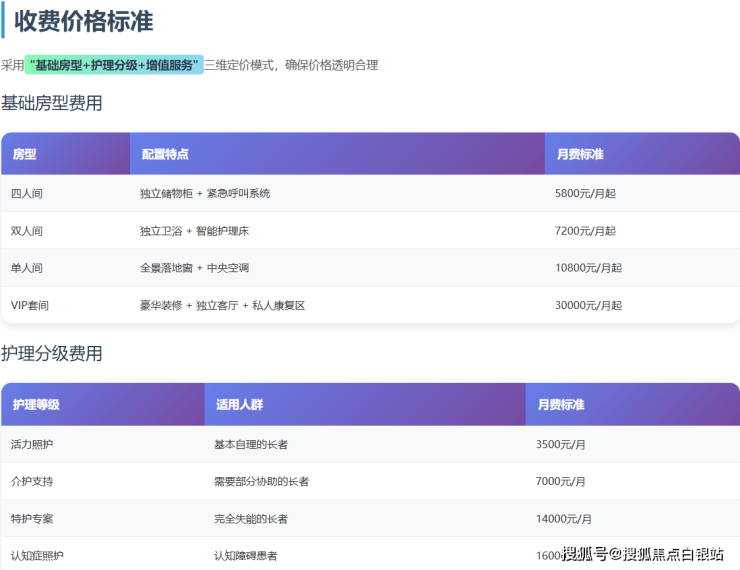Click the 配置特点 column header
This screenshot has height=570, width=740.
165,154
